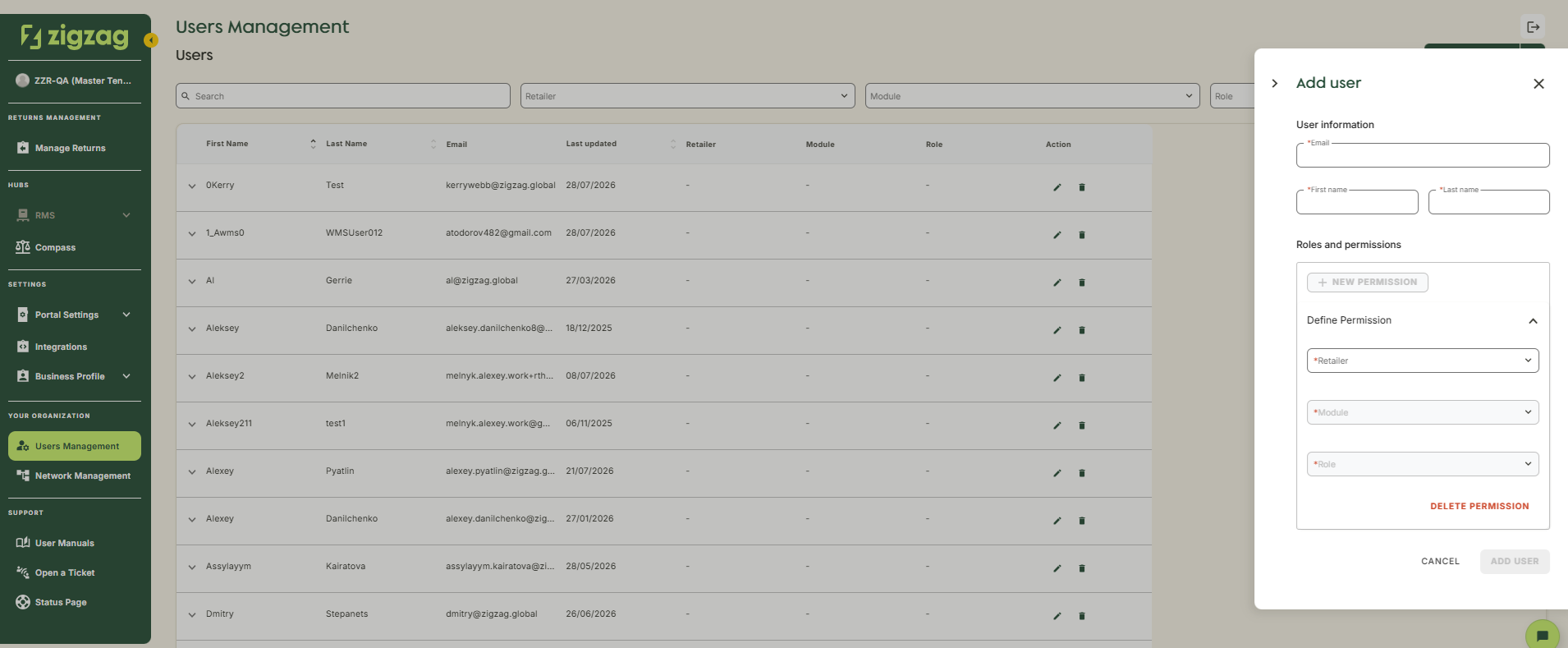This screenshot has width=1568, height=648.
Task: Delete user Aleksey2 with trash icon
Action: coord(1082,378)
